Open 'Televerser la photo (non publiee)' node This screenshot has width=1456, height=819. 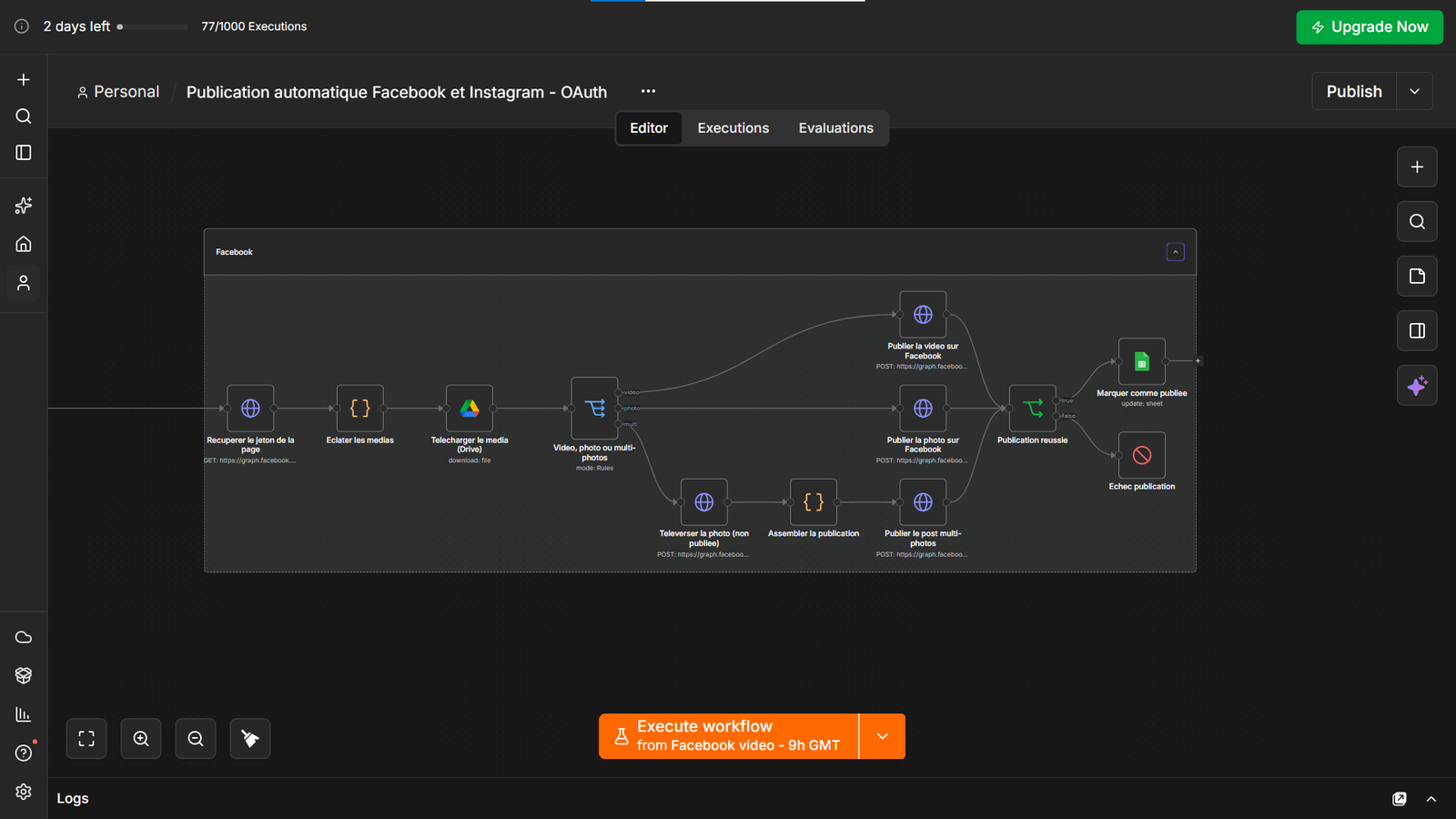[704, 502]
